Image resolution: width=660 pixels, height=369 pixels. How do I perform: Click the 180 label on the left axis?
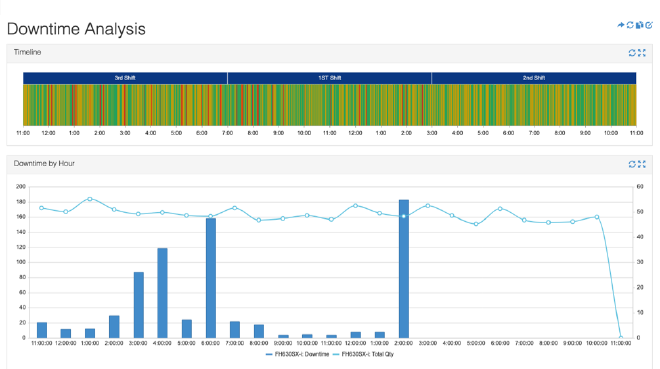(21, 202)
